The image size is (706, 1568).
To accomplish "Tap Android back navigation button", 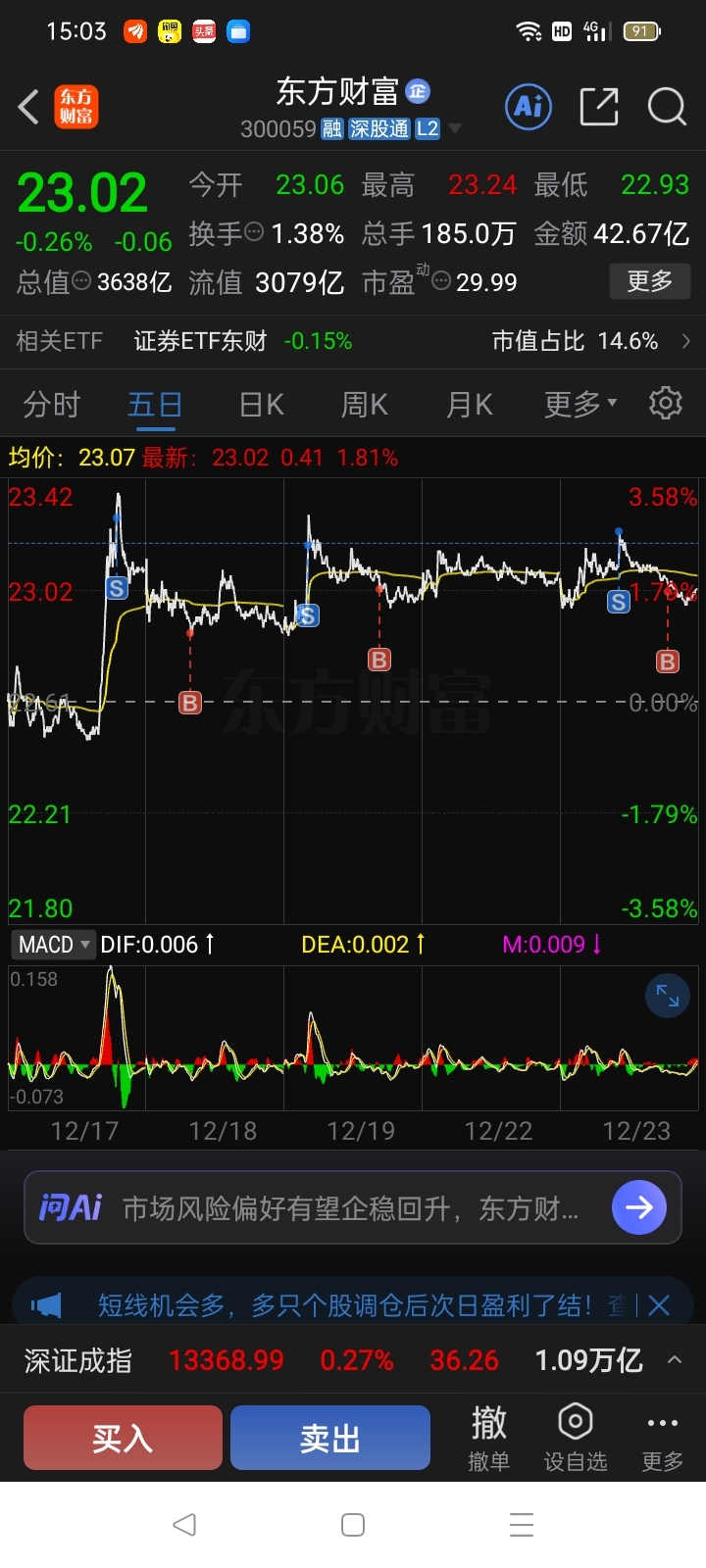I will pos(184,1524).
